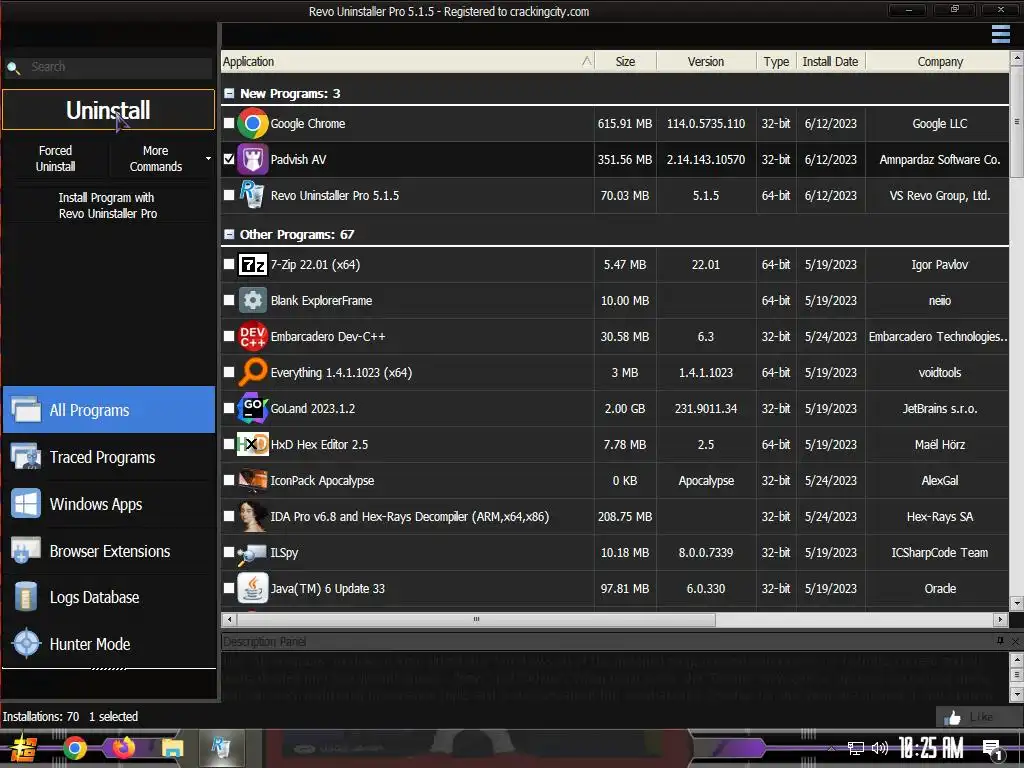Click the Everything magnifier icon
This screenshot has height=768, width=1024.
253,372
